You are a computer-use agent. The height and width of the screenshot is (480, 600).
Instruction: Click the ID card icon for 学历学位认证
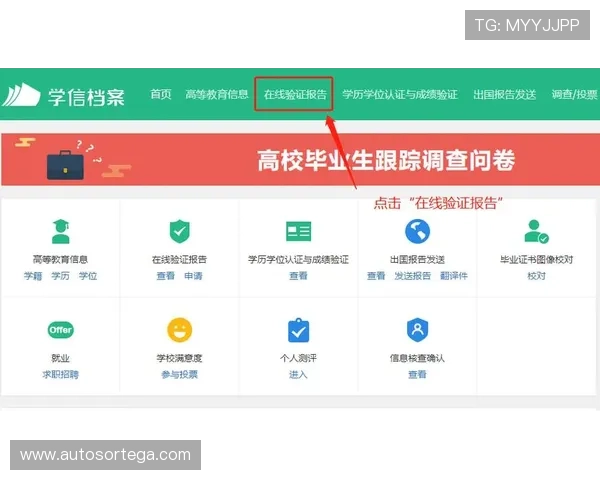[x=298, y=231]
